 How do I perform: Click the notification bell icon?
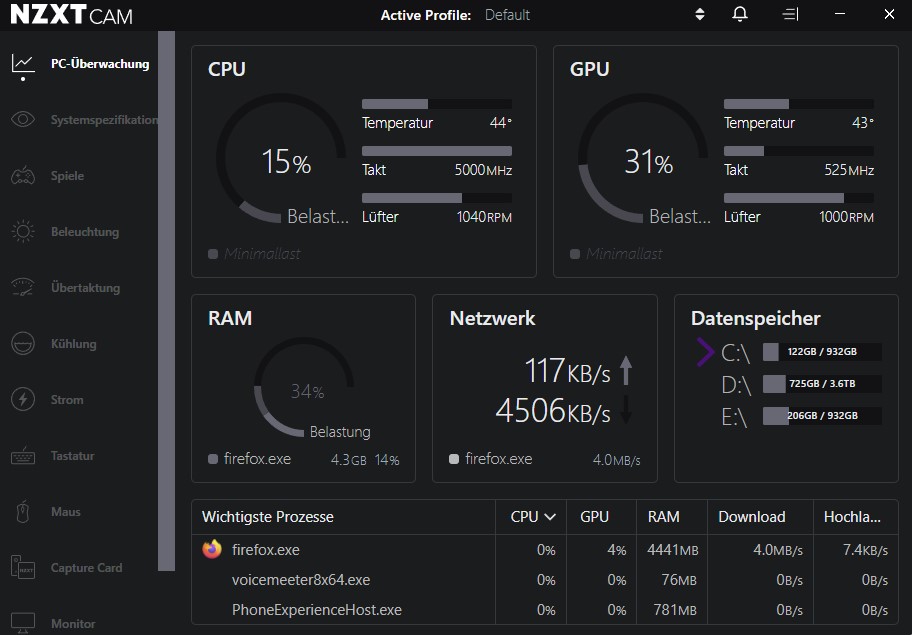(740, 14)
